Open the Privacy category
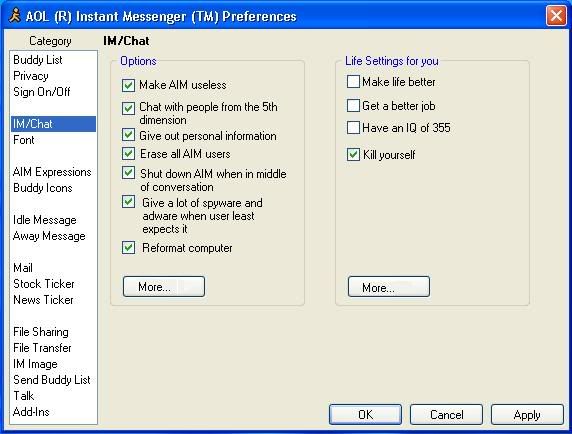This screenshot has height=434, width=572. (x=31, y=76)
